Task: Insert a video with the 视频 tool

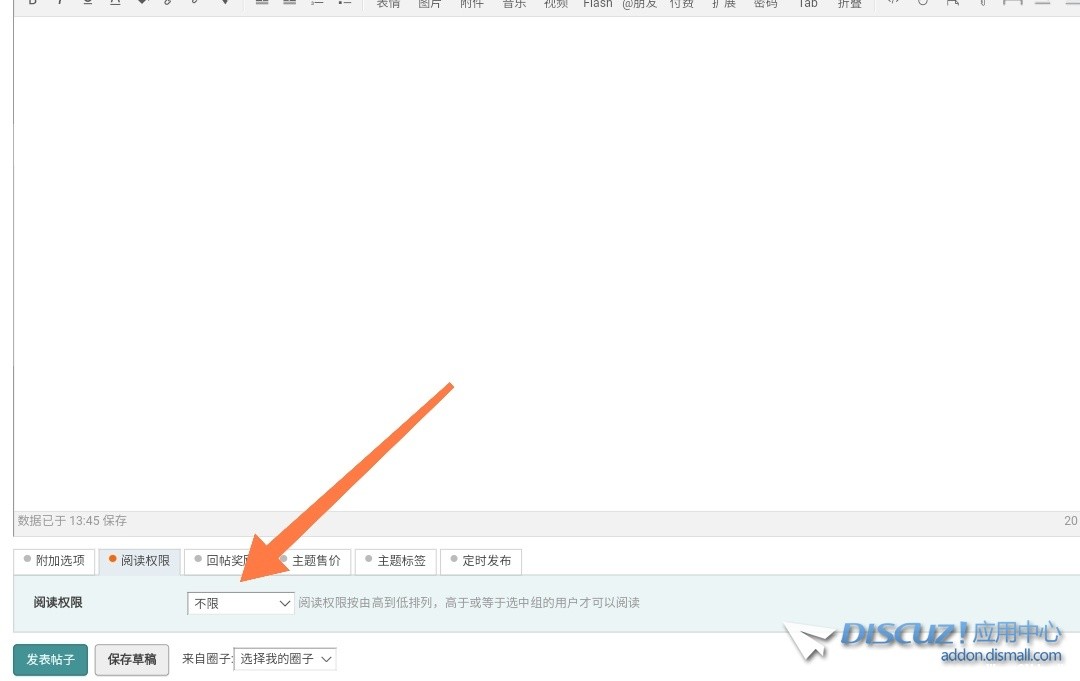Action: [556, 4]
